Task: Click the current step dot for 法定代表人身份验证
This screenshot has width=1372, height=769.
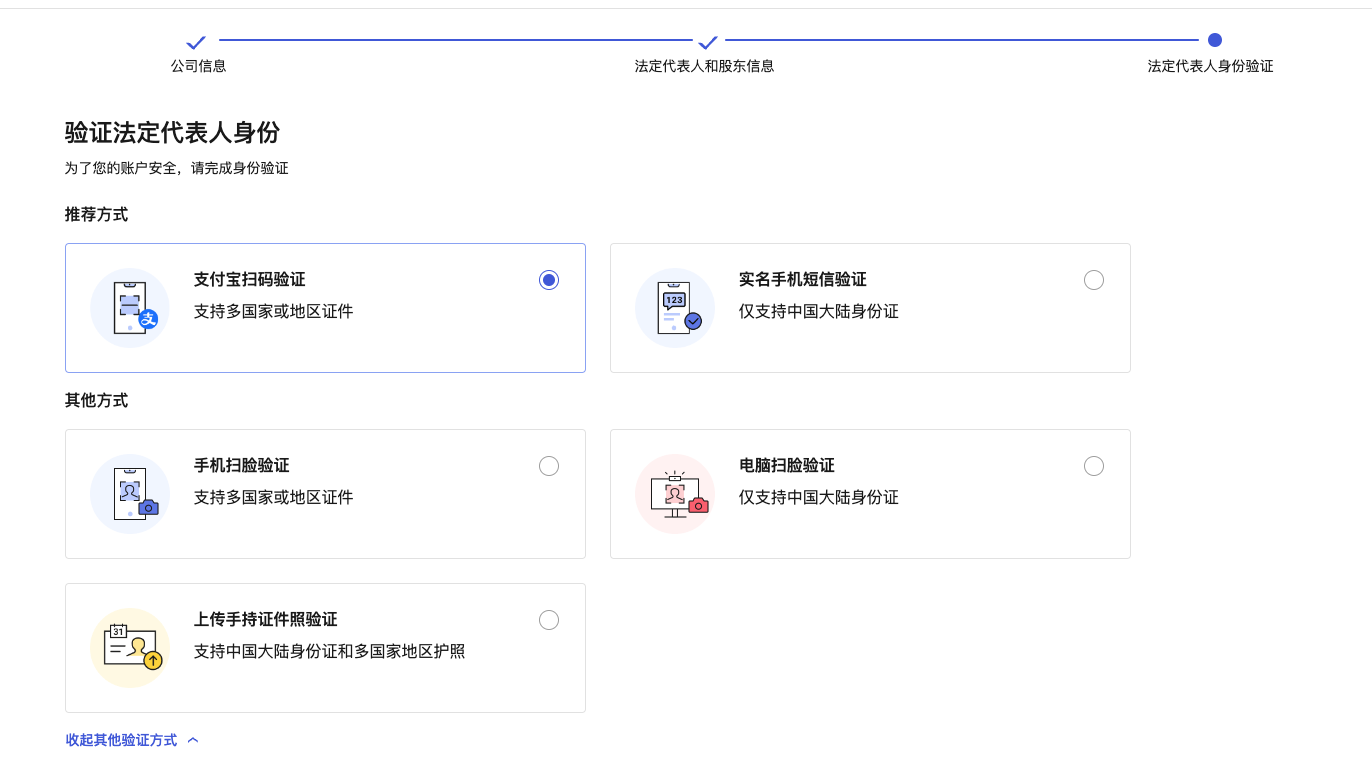Action: coord(1214,40)
